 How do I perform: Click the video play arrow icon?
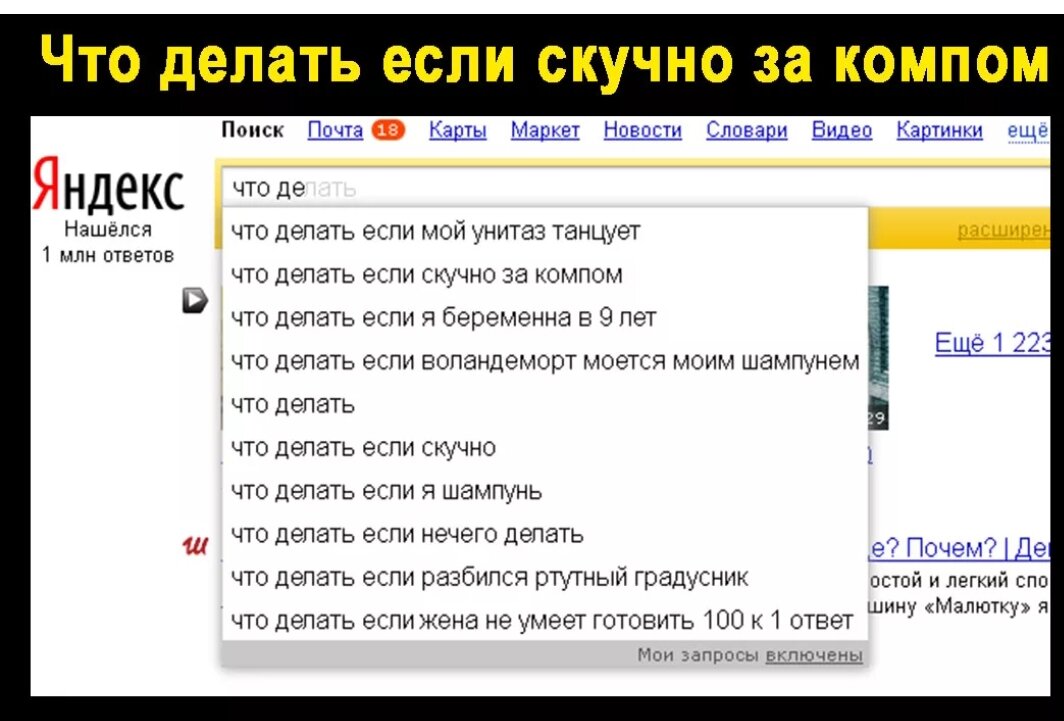click(195, 300)
